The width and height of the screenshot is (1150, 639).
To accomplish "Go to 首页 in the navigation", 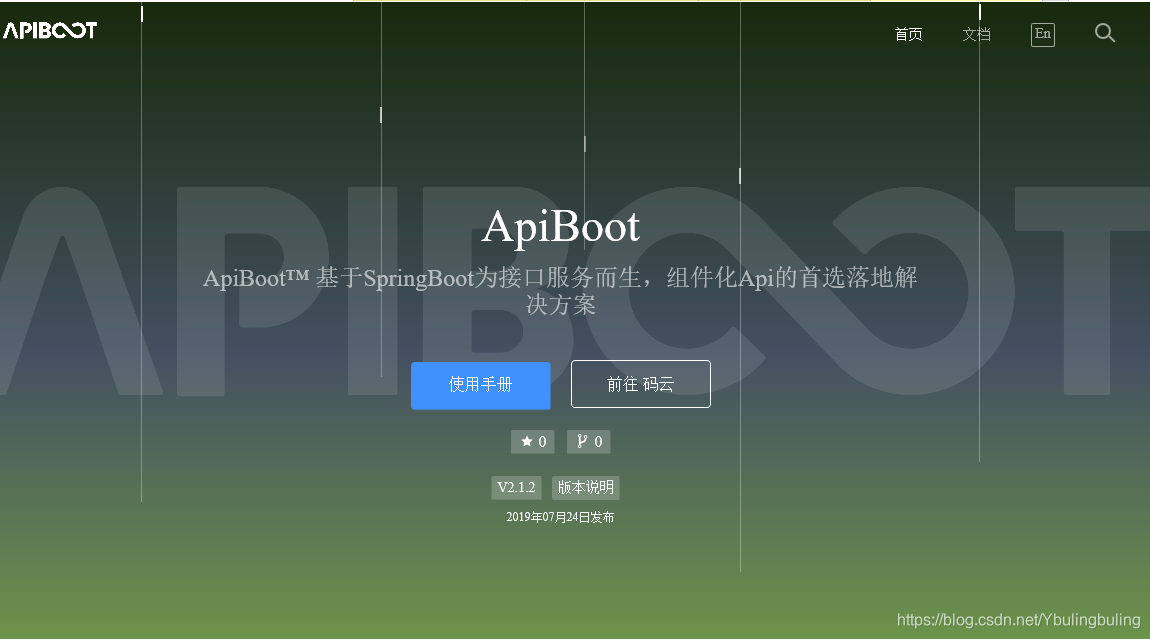I will tap(908, 34).
